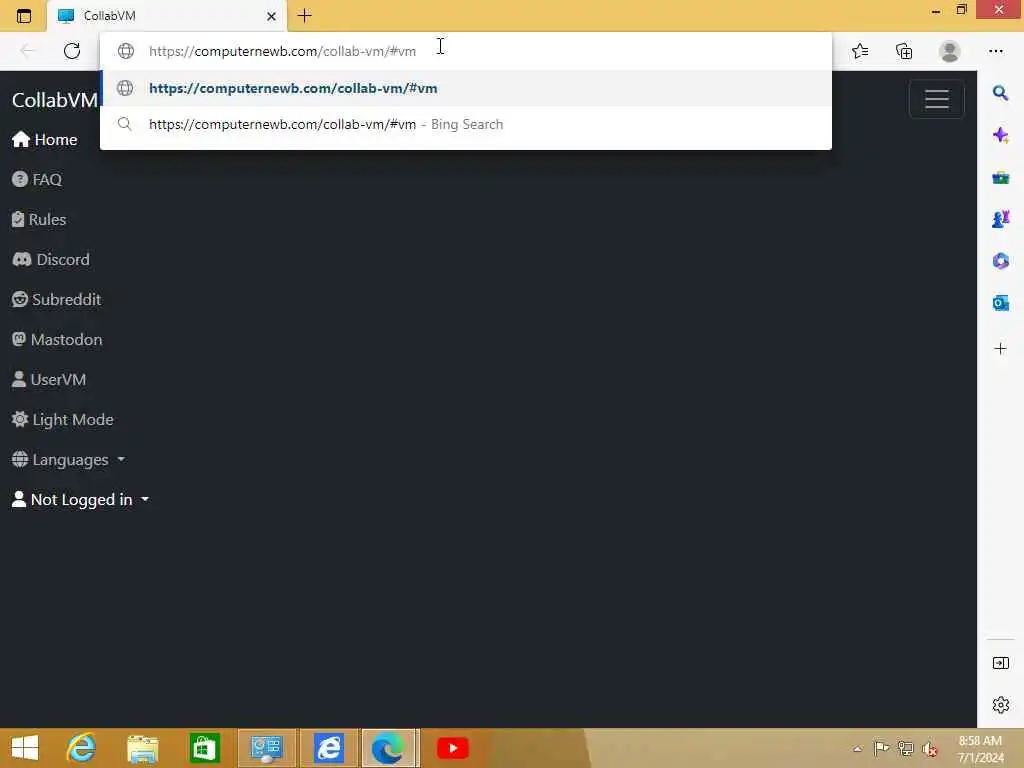Open the sidebar settings gear
Viewport: 1024px width, 768px height.
click(x=1000, y=705)
